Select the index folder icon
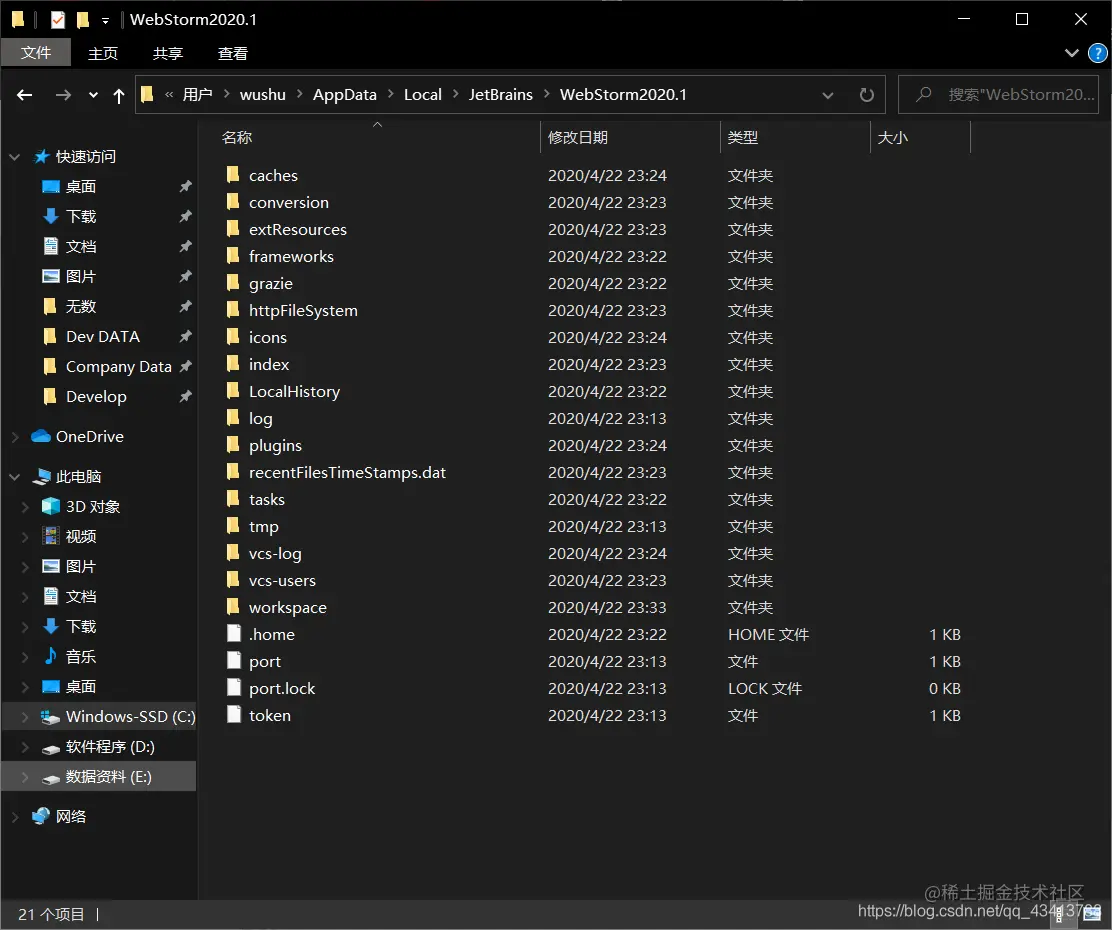 (233, 363)
